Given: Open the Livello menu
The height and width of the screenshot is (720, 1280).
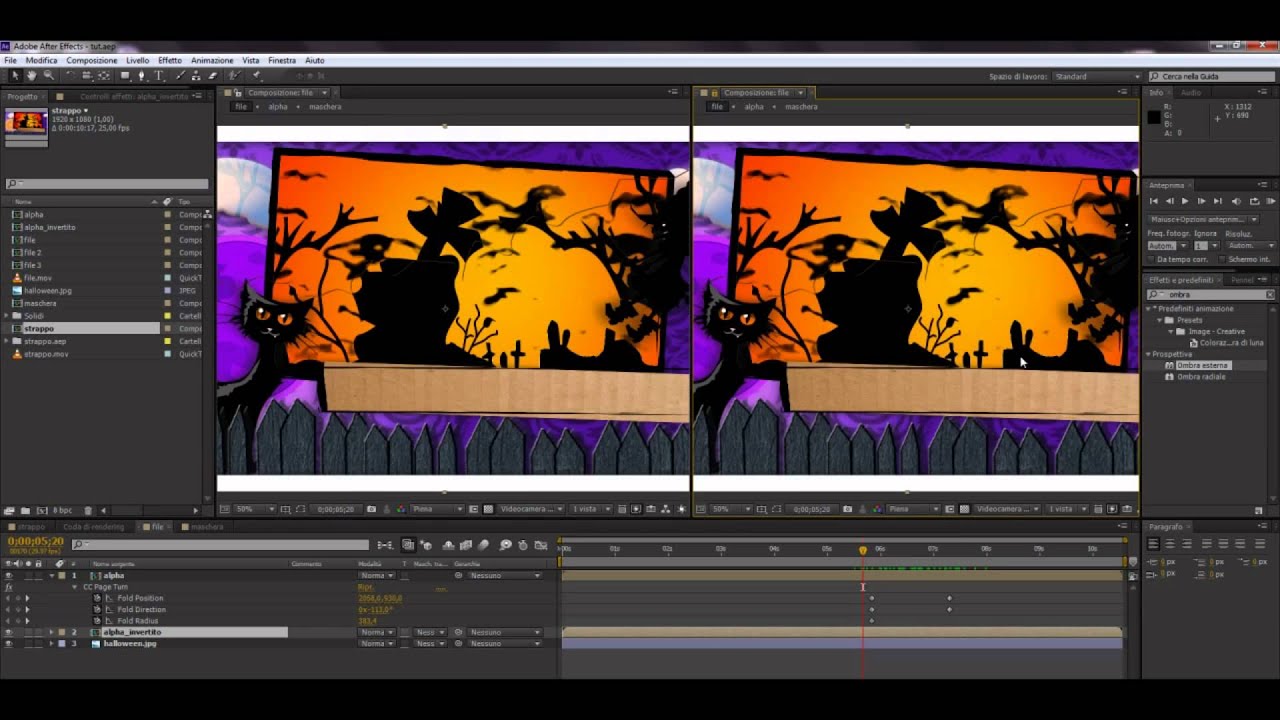Looking at the screenshot, I should (137, 60).
